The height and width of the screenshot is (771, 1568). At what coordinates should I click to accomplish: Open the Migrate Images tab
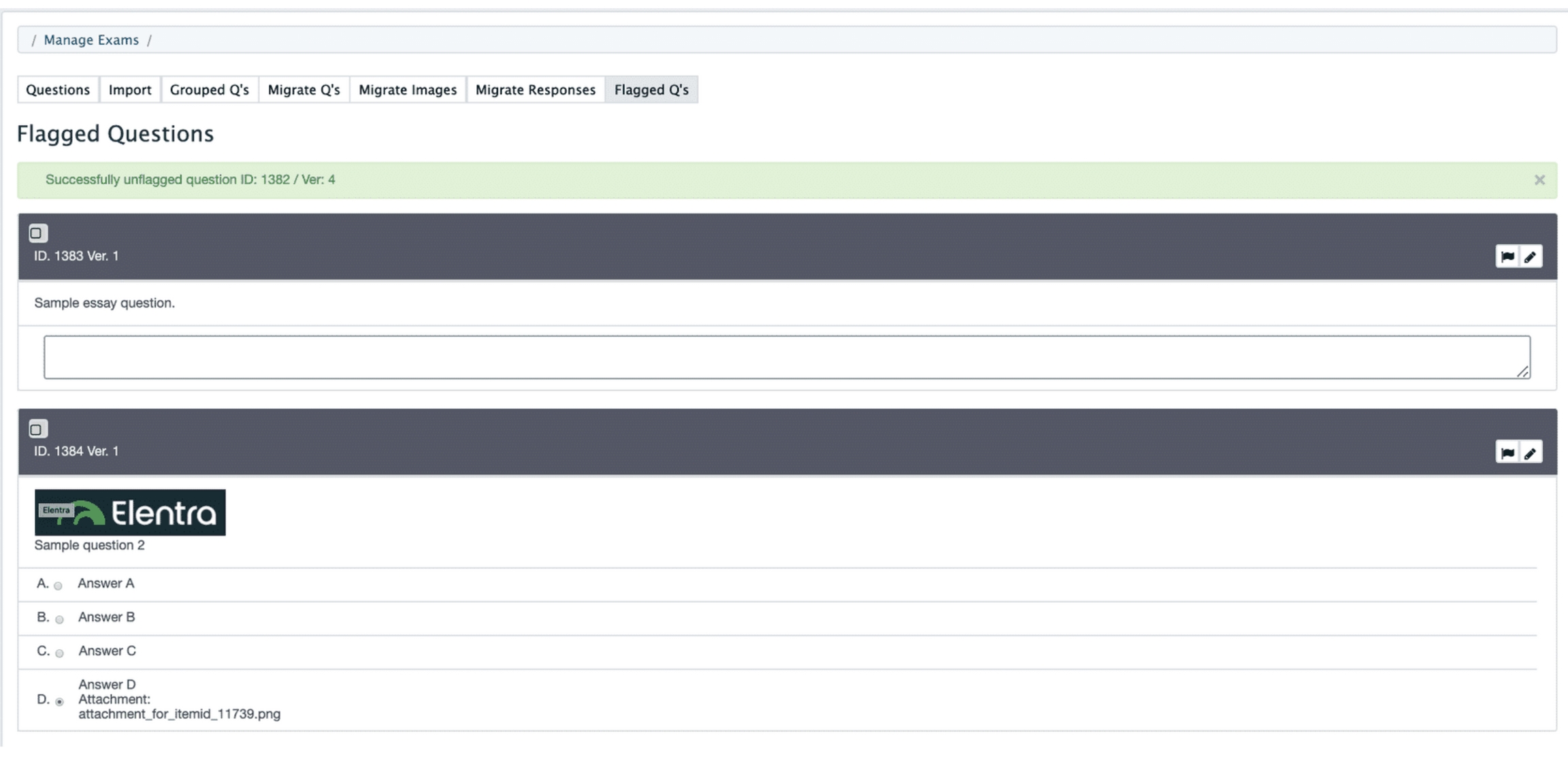point(408,90)
